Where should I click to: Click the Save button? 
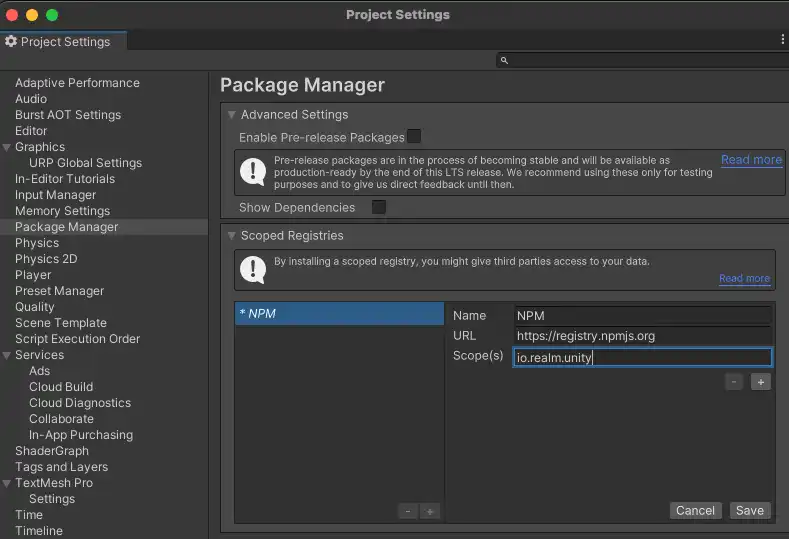(x=749, y=510)
